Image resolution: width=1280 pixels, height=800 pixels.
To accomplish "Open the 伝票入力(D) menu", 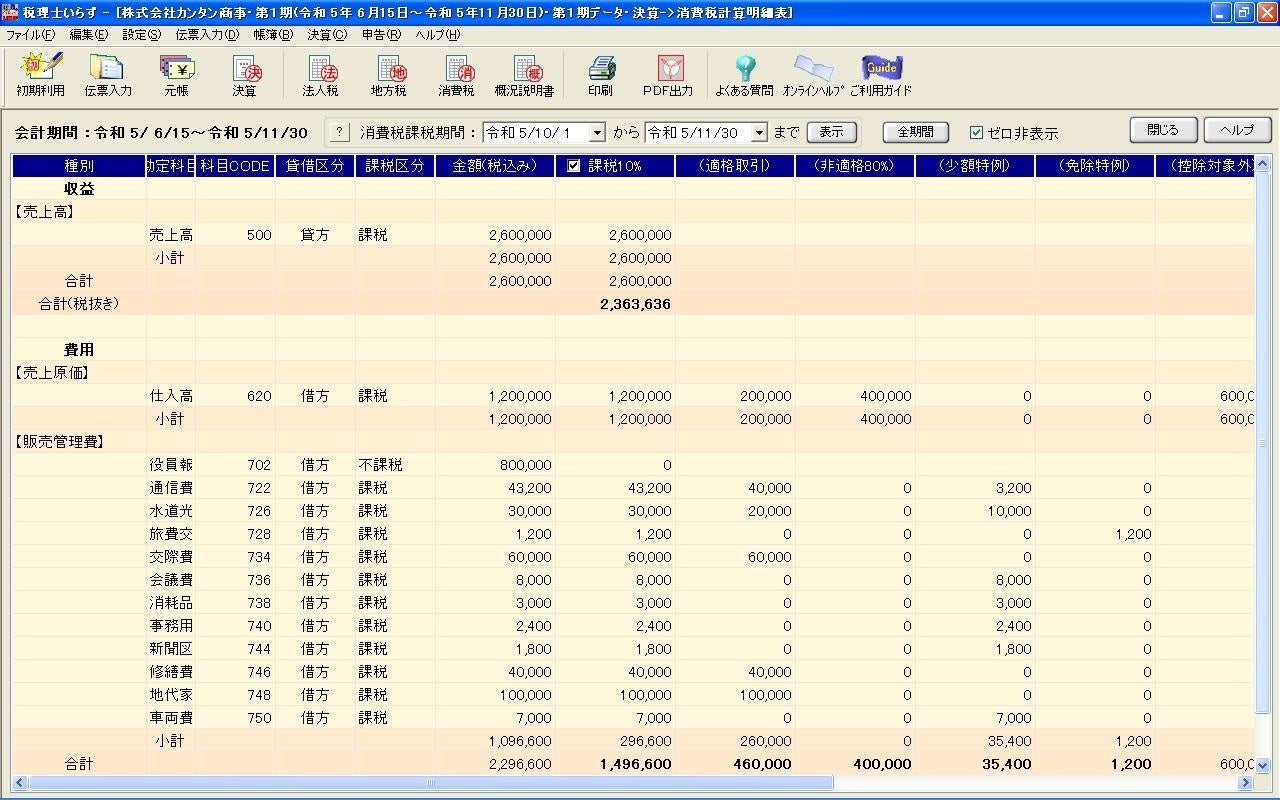I will click(x=207, y=34).
